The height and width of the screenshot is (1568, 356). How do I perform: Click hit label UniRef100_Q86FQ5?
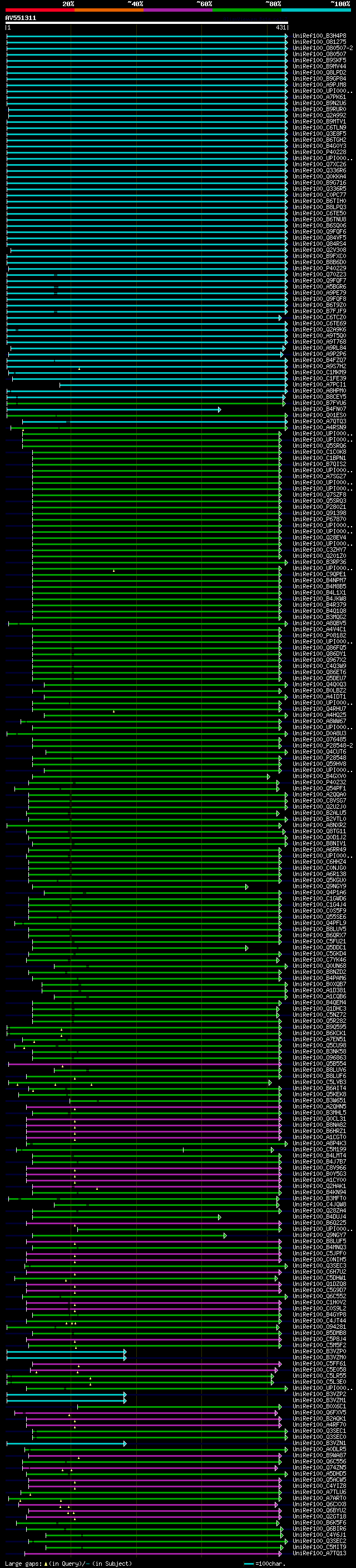click(x=319, y=647)
